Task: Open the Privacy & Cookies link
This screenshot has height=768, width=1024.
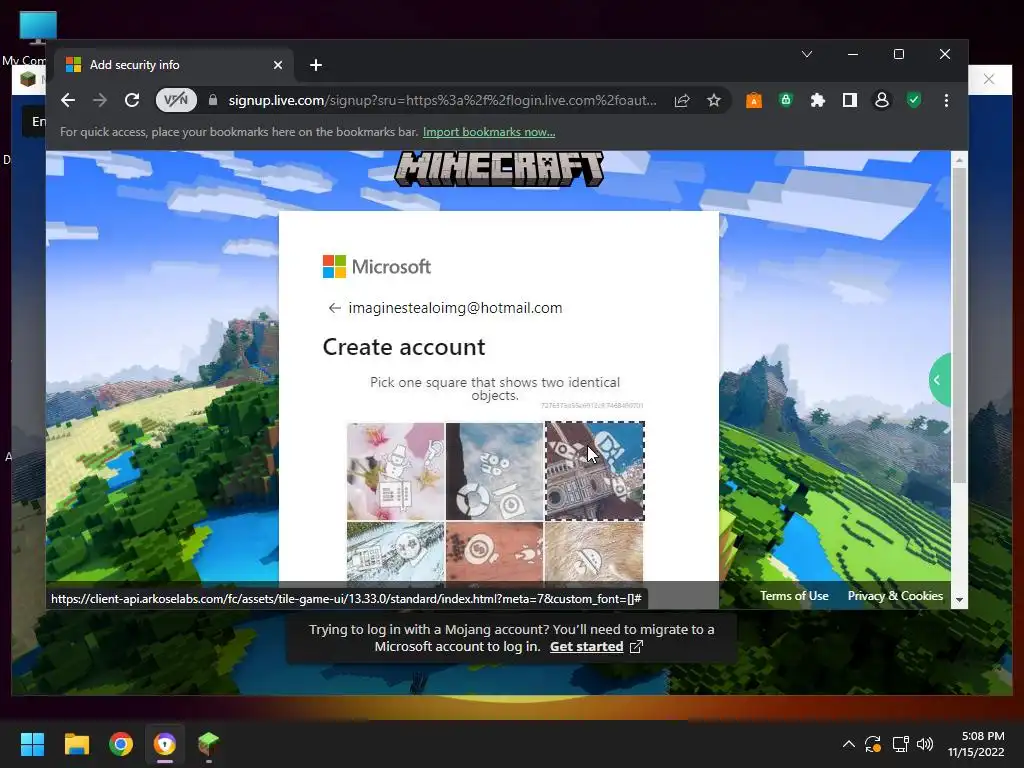Action: coord(895,596)
